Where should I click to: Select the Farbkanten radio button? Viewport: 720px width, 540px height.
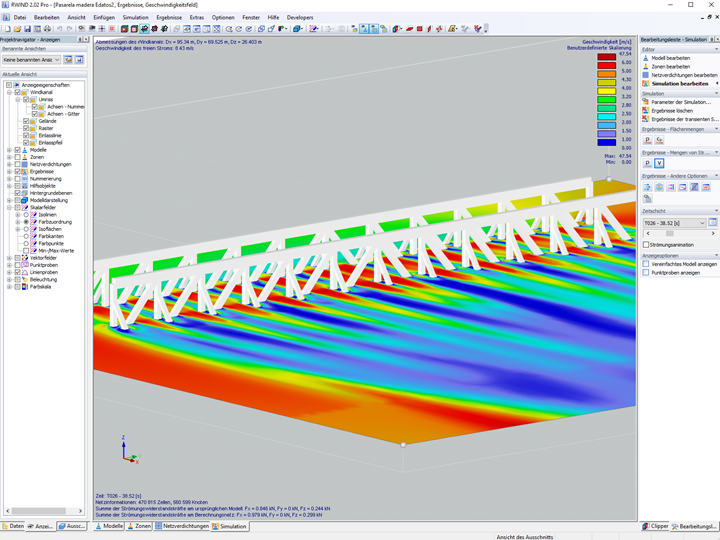pos(26,236)
